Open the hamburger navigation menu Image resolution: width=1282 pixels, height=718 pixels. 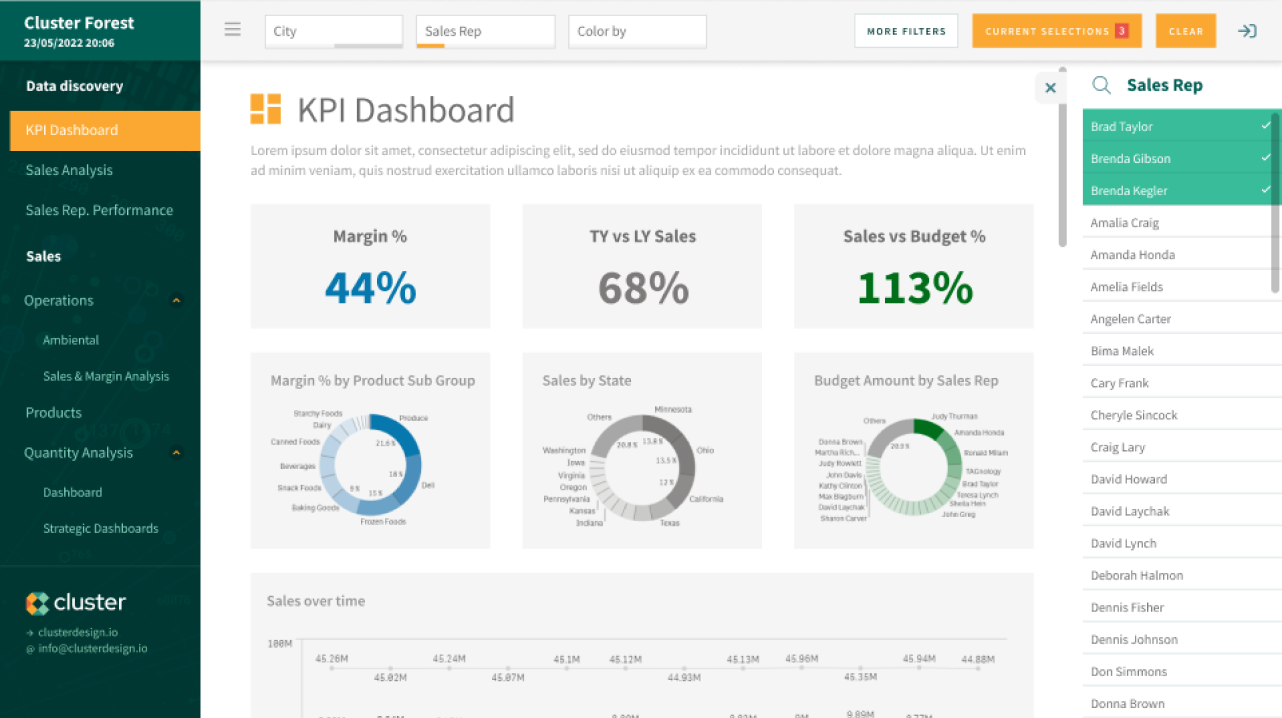click(x=232, y=29)
